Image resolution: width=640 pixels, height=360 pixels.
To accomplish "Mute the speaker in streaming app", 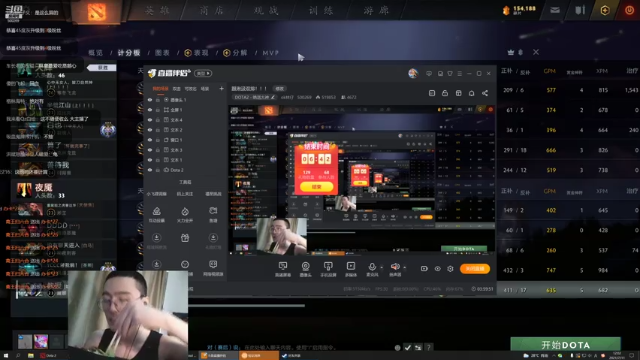I will 395,267.
